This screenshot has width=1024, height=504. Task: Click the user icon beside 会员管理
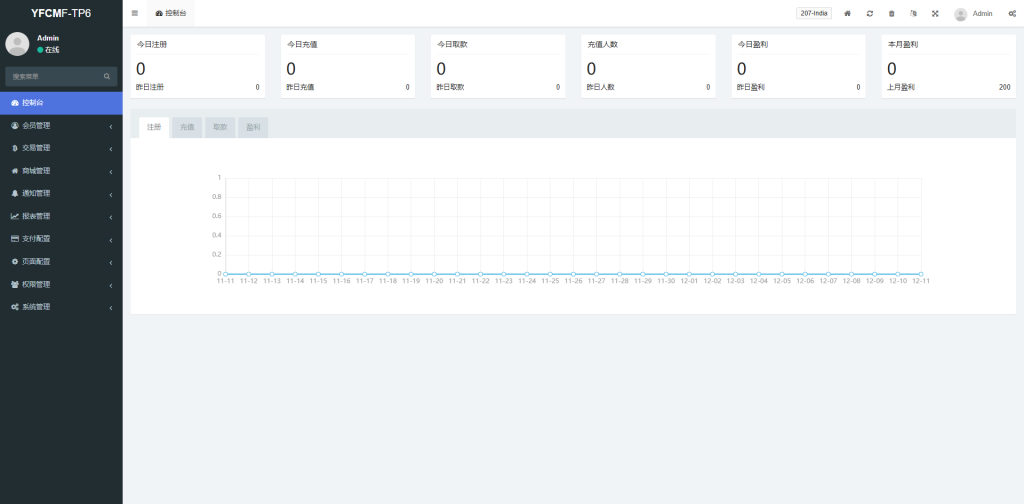coord(15,125)
